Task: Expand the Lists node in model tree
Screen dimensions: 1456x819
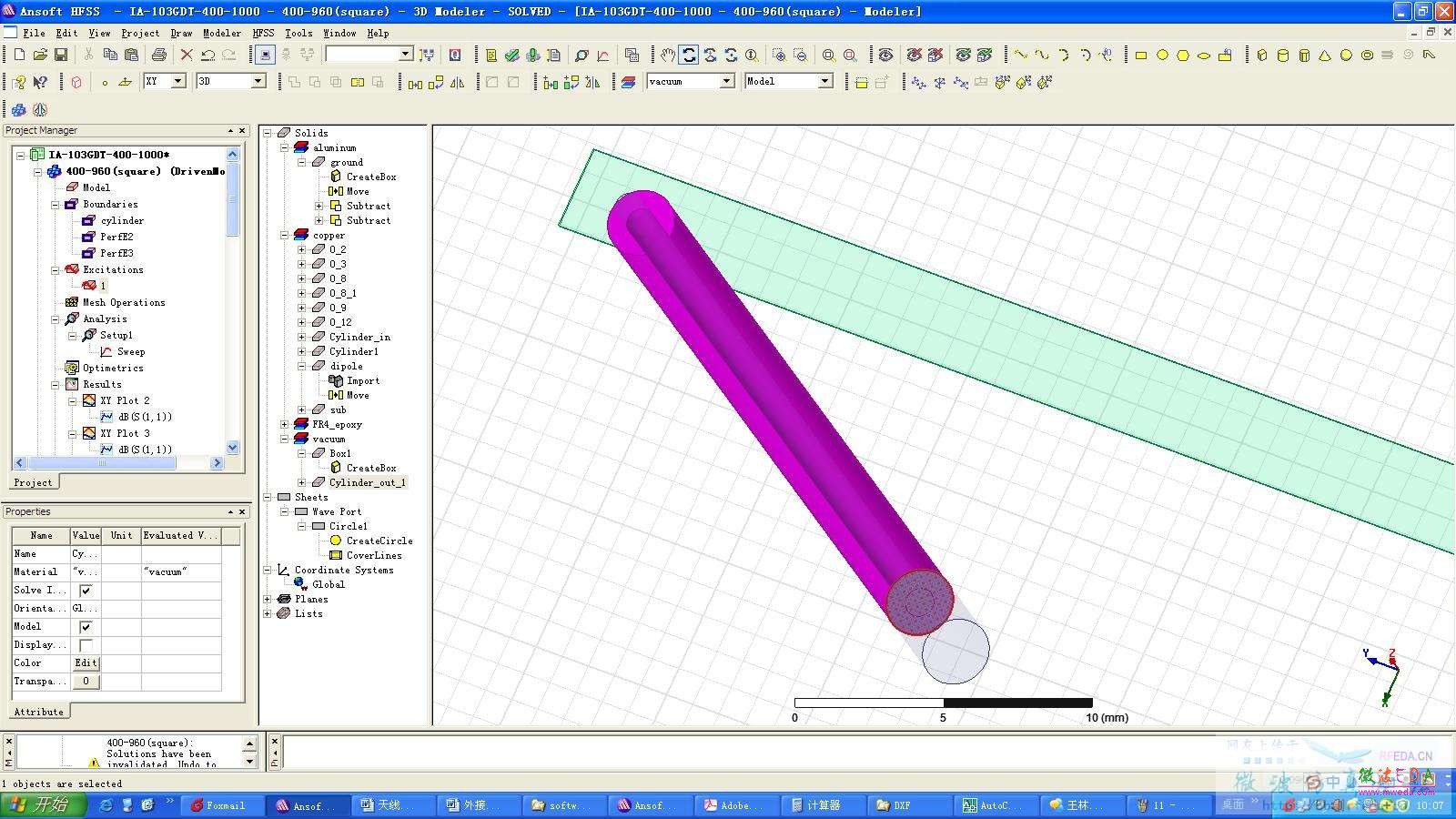Action: click(x=268, y=613)
